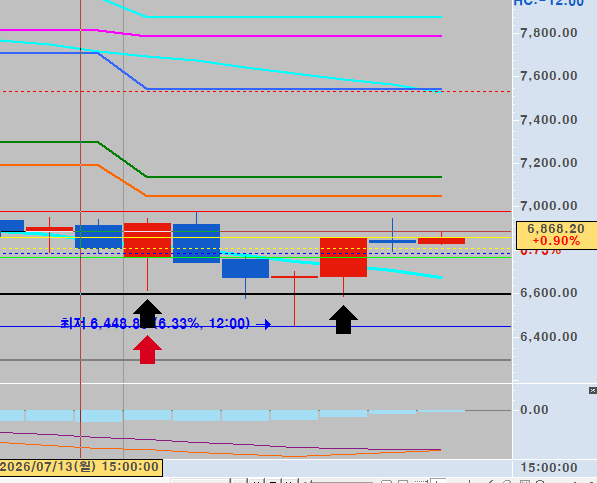Click the vertical red crosshair line
The image size is (597, 483).
[x=80, y=228]
